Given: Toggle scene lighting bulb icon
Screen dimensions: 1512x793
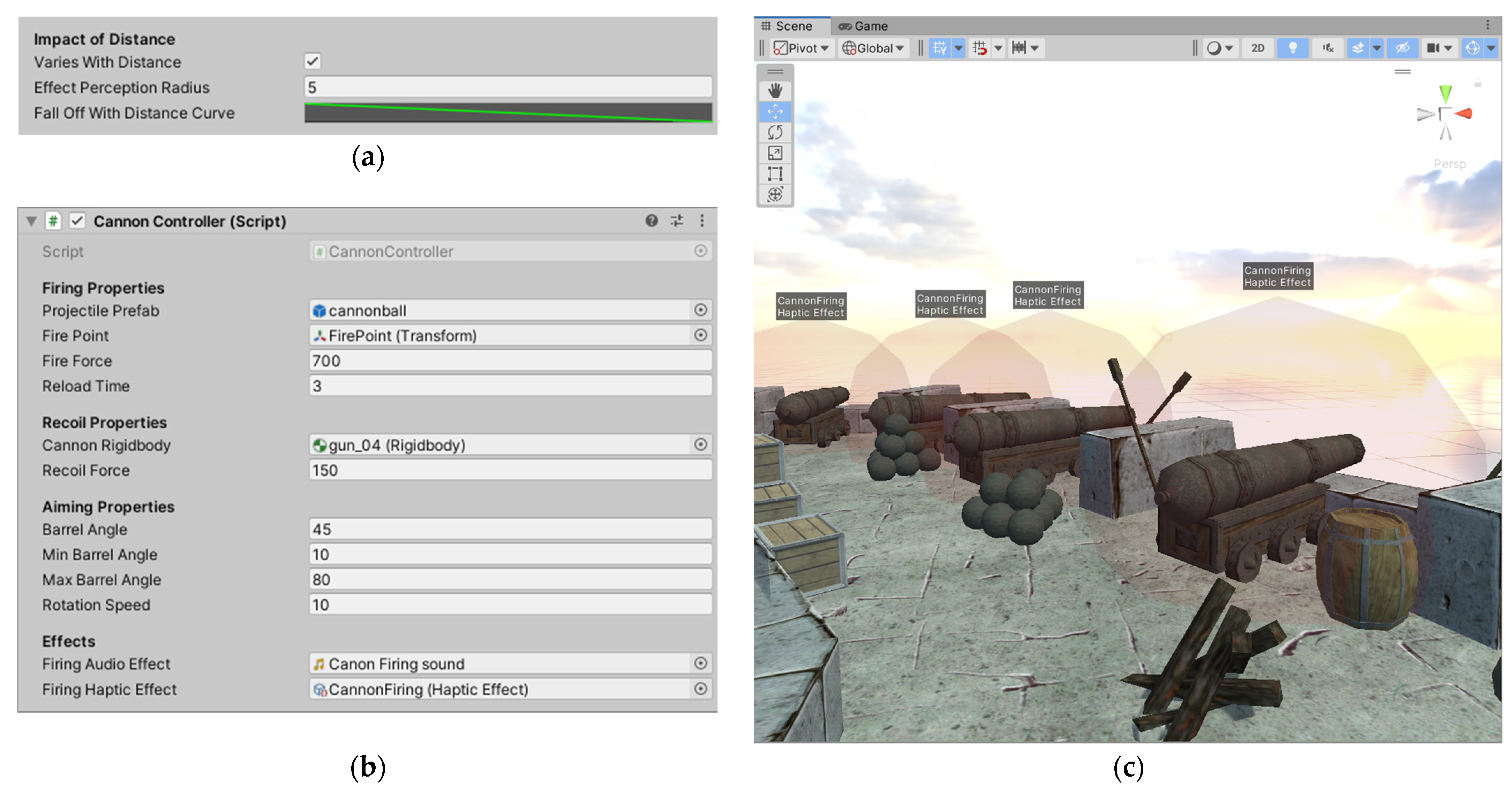Looking at the screenshot, I should point(1292,48).
